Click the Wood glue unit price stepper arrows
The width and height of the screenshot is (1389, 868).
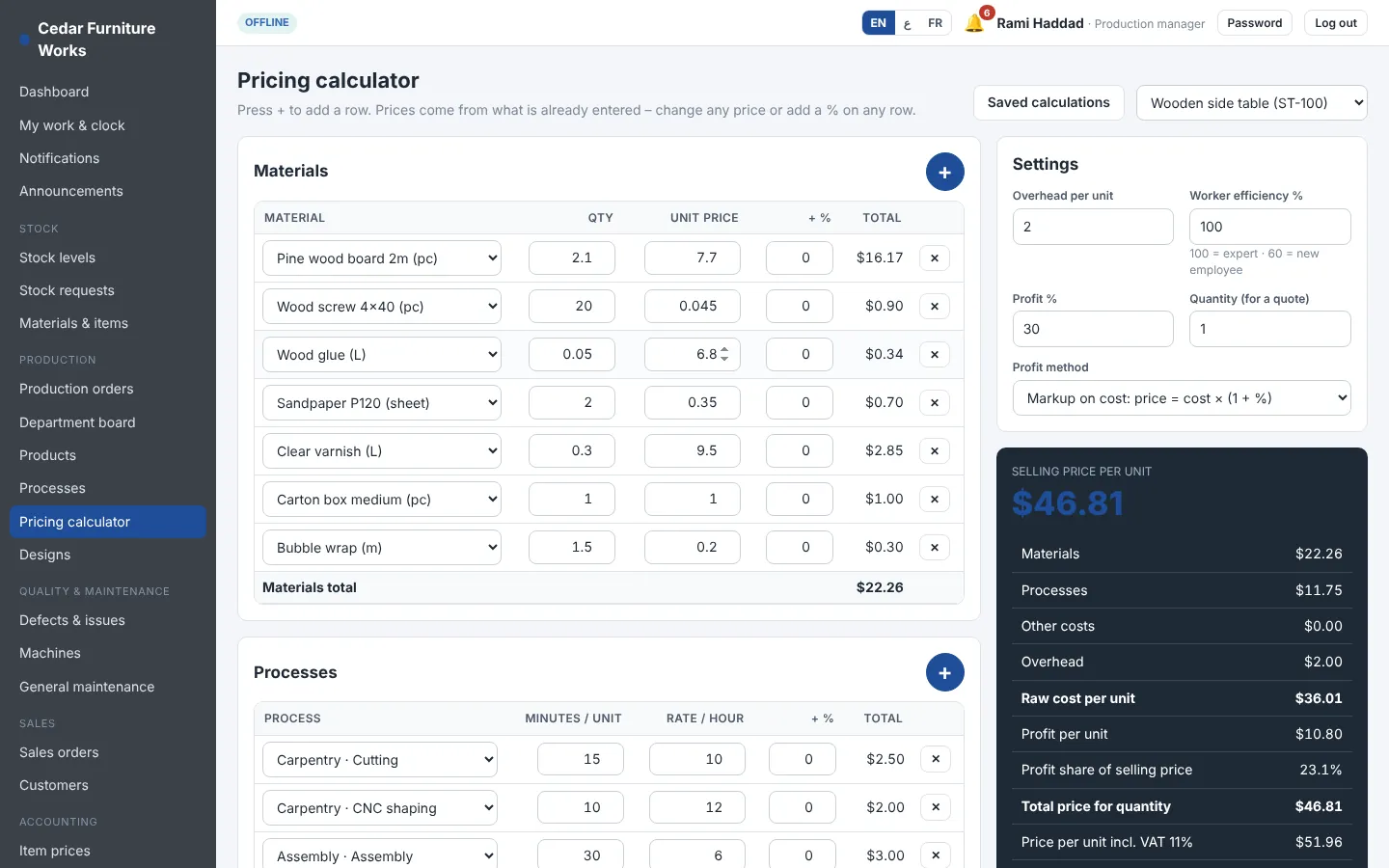tap(724, 354)
